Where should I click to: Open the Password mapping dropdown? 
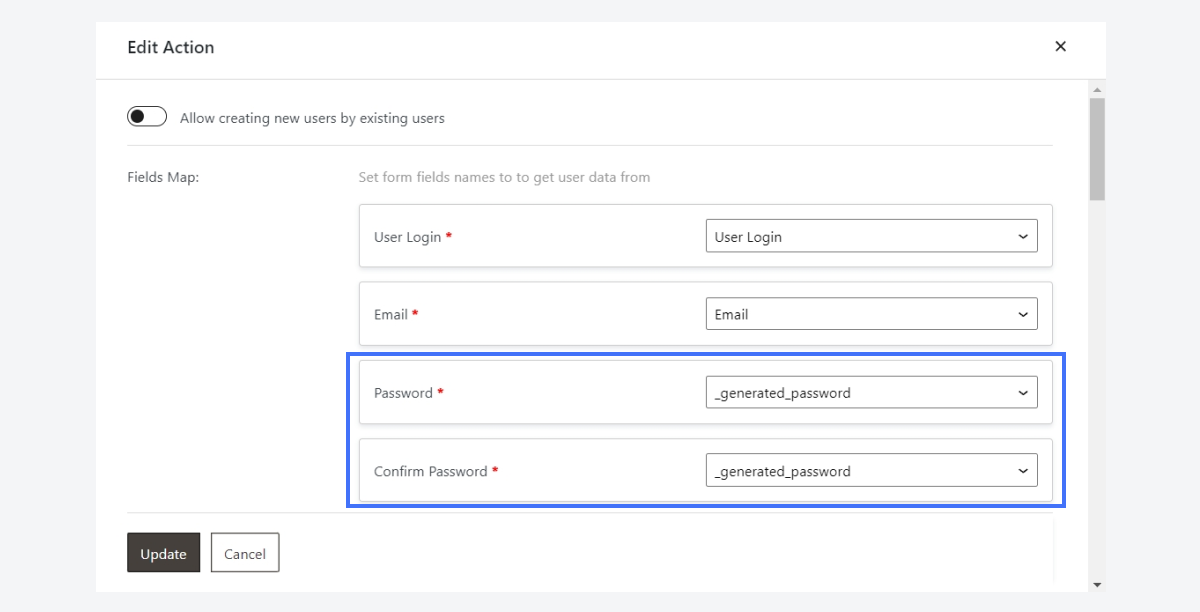pos(870,393)
